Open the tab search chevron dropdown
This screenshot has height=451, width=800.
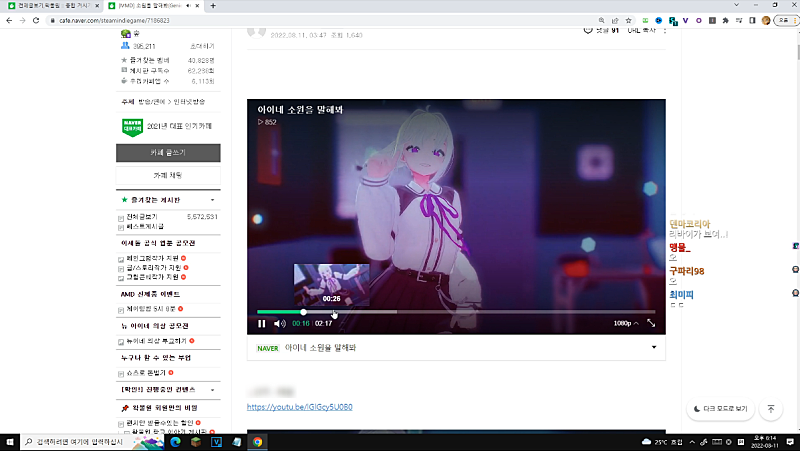pos(736,5)
